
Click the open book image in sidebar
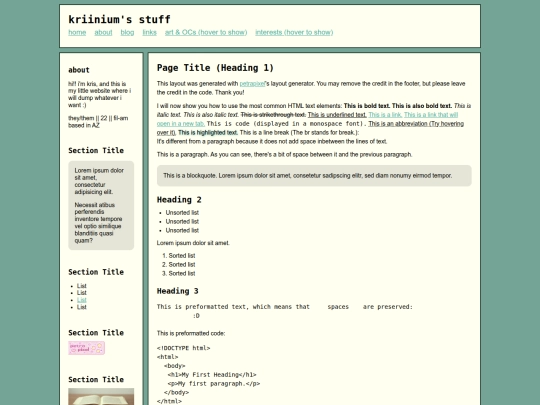tap(101, 396)
